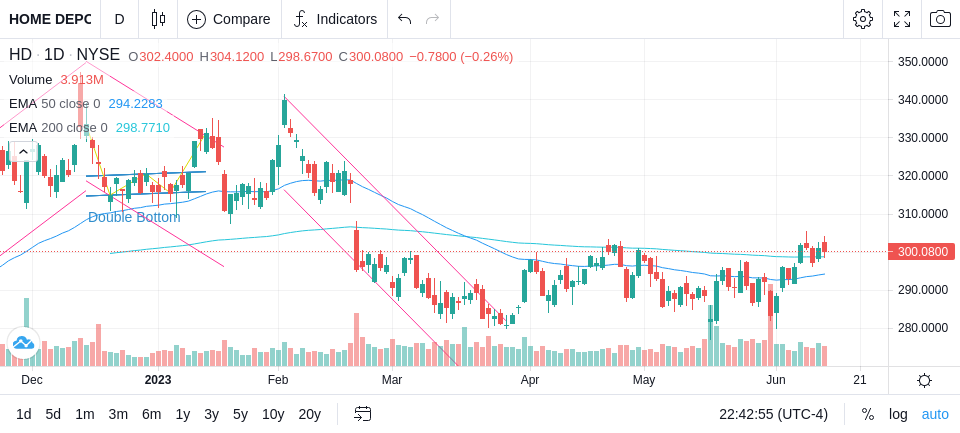Click the 21 date axis label
960x433 pixels.
pyautogui.click(x=860, y=380)
